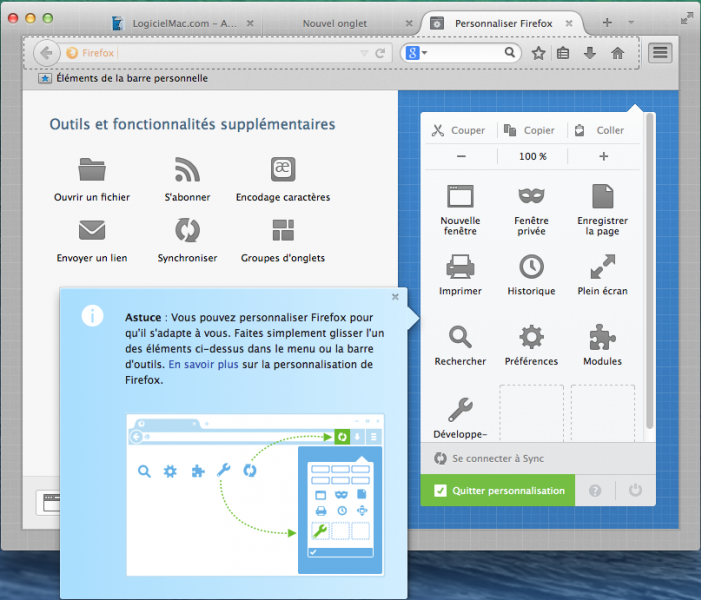Open the Google search engine dropdown

pos(417,53)
